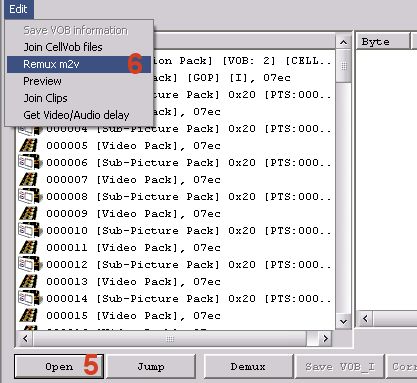Click the video film icon for pack 000005

coord(29,146)
